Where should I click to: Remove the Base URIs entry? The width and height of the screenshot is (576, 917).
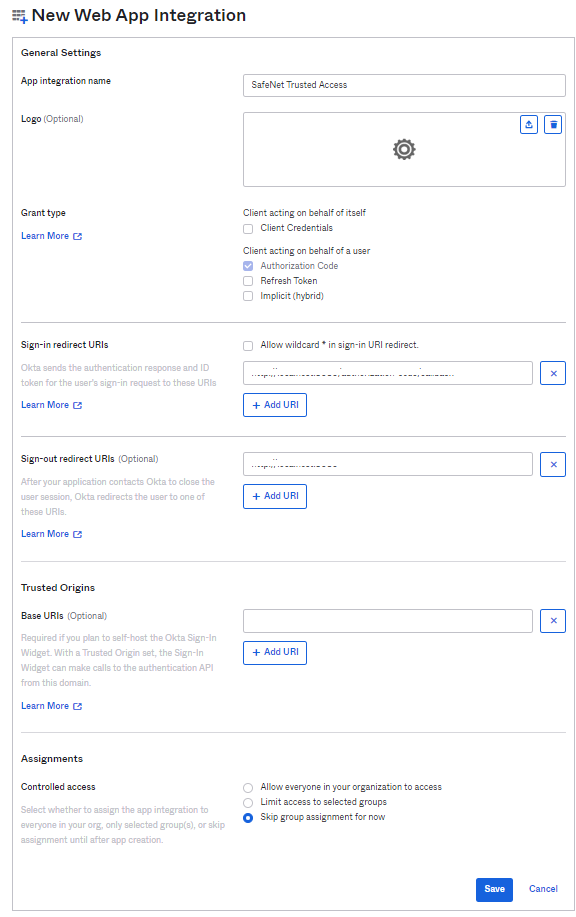[x=553, y=620]
